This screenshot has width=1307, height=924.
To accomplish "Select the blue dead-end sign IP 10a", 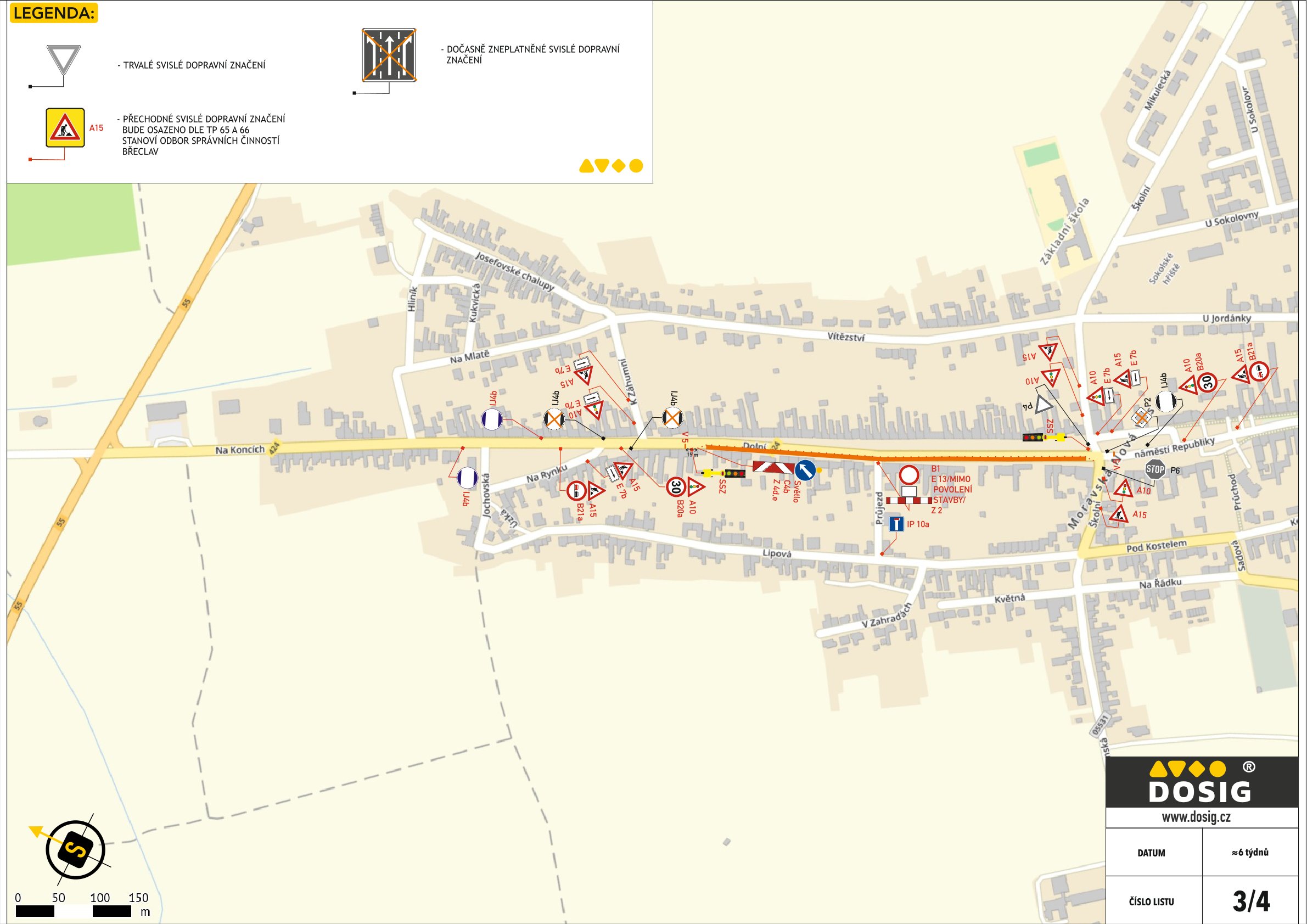I will coord(896,524).
